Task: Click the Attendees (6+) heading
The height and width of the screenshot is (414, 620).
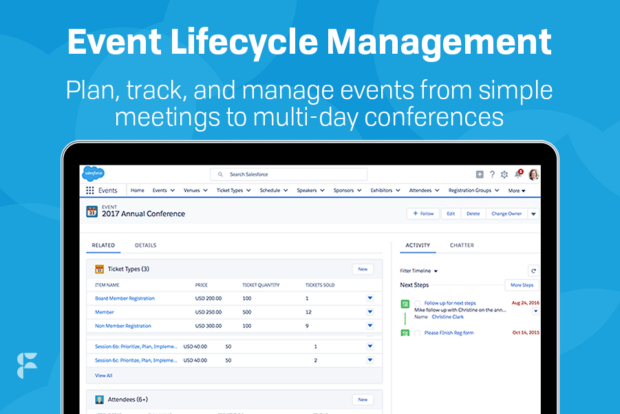Action: pos(128,400)
